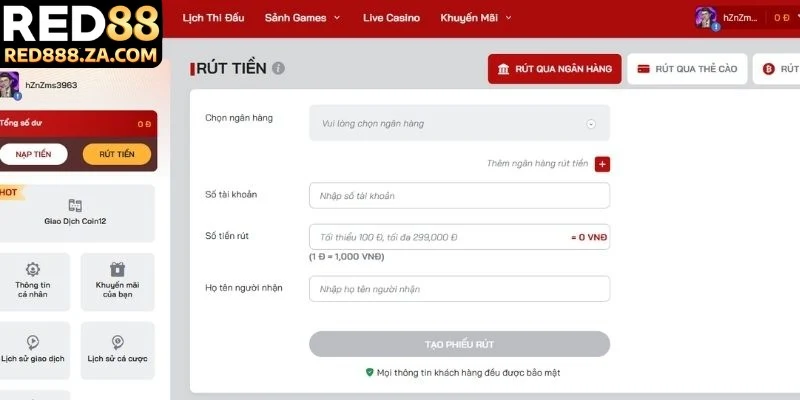Focus the Nhập số tài khoản field
The image size is (800, 400).
coord(459,195)
